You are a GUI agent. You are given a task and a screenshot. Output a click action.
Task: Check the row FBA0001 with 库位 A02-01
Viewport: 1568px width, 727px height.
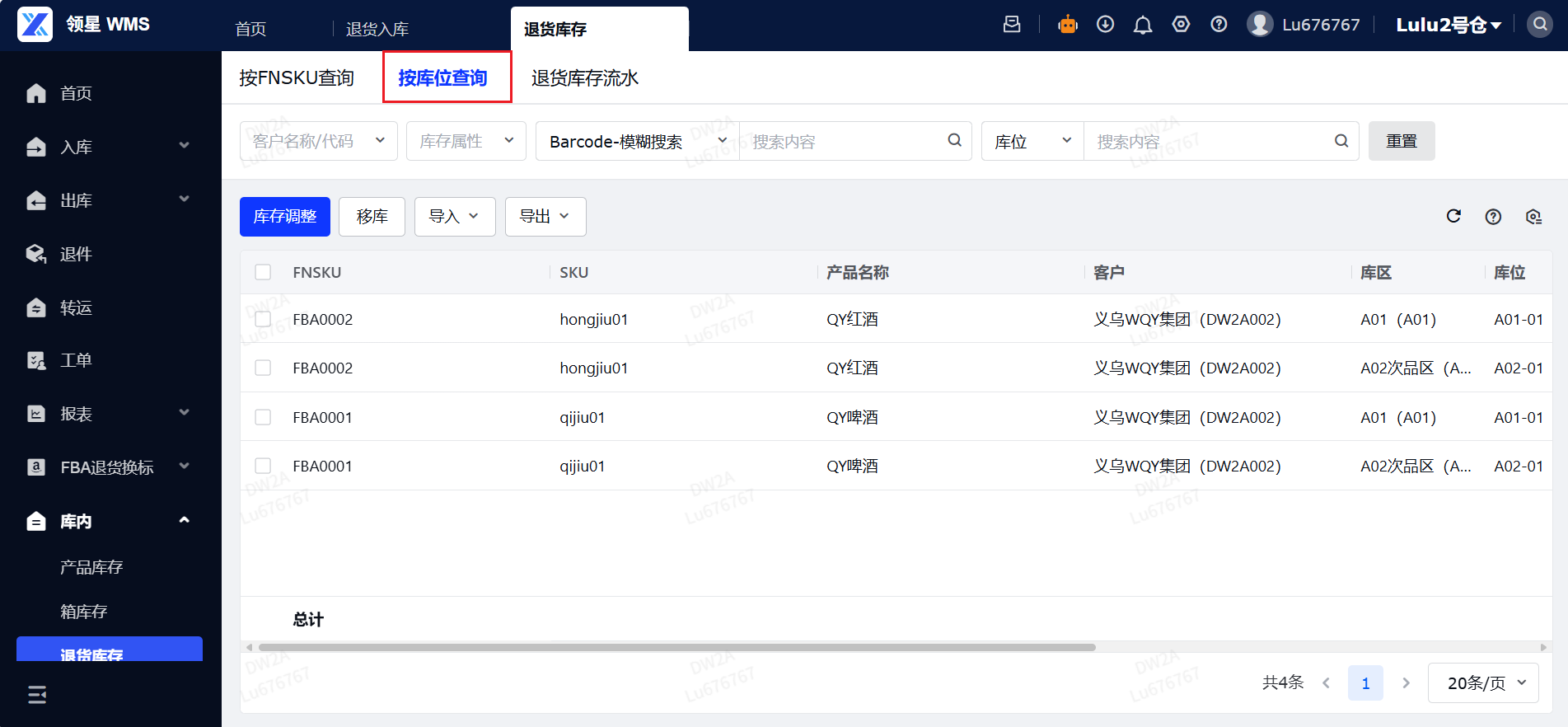point(263,466)
